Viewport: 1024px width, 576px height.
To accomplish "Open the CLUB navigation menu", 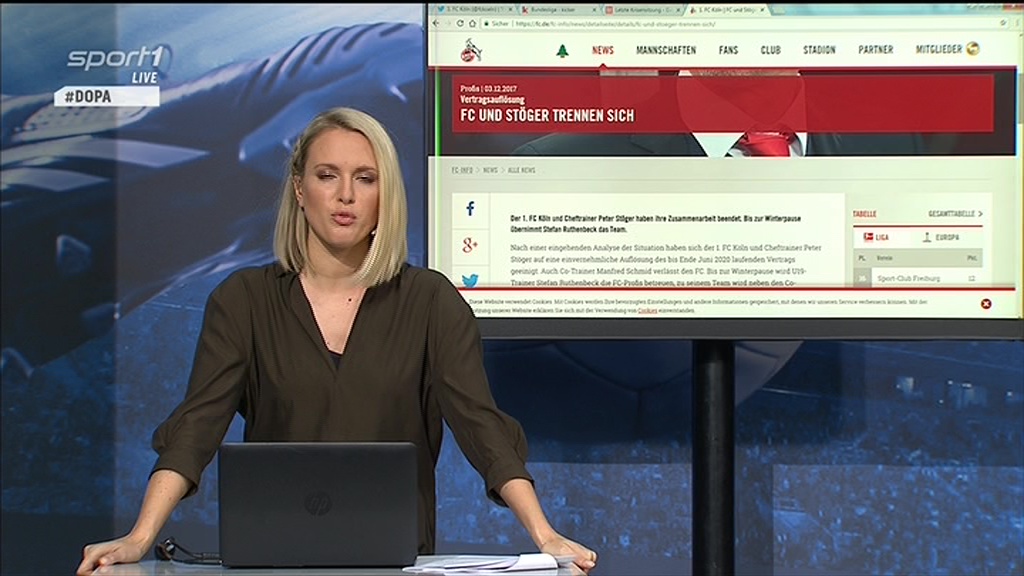I will [771, 50].
